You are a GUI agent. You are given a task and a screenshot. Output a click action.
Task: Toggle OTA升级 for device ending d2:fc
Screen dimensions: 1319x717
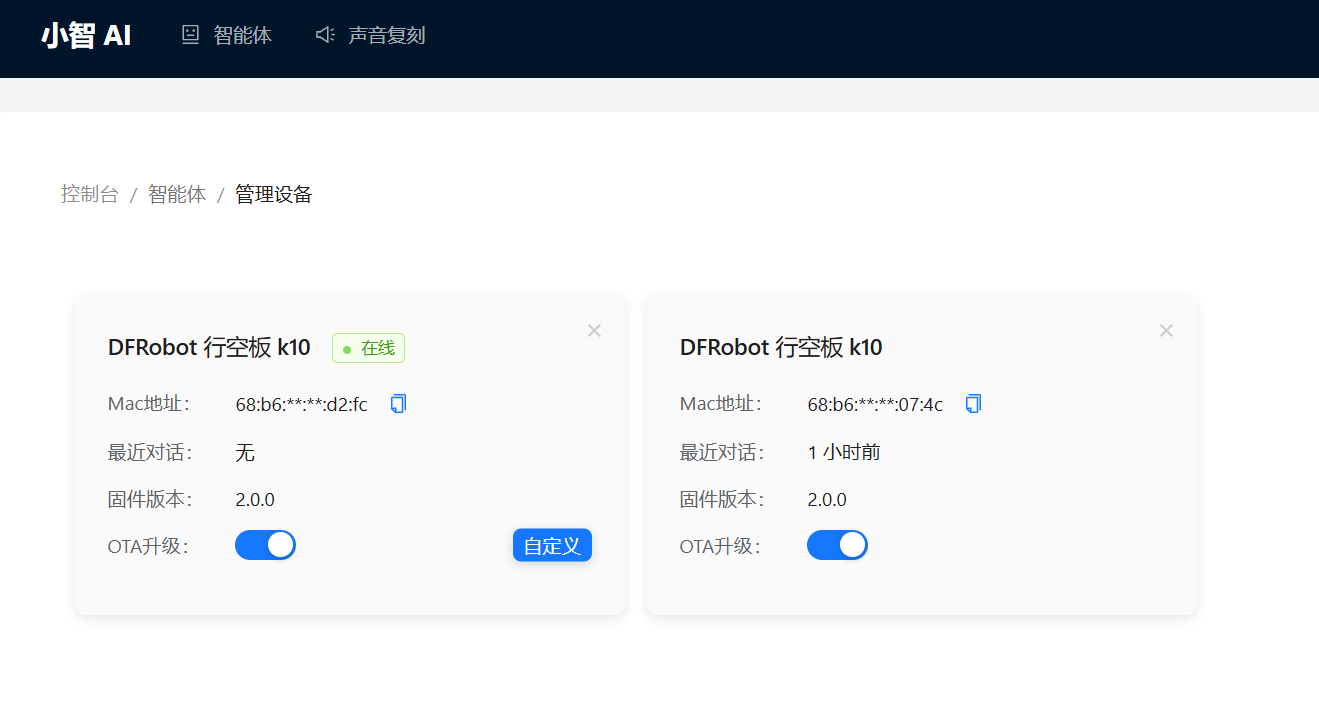[265, 545]
